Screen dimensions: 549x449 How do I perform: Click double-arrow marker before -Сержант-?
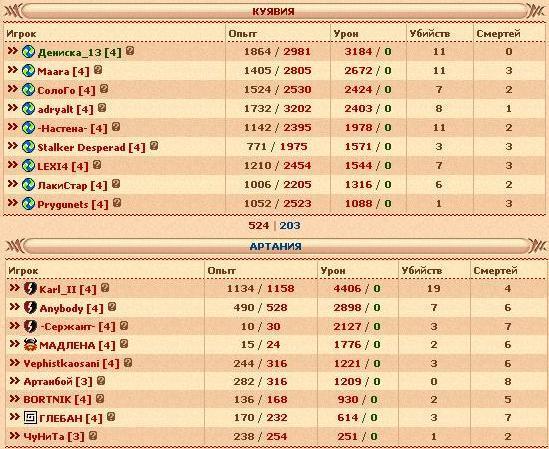(x=15, y=325)
